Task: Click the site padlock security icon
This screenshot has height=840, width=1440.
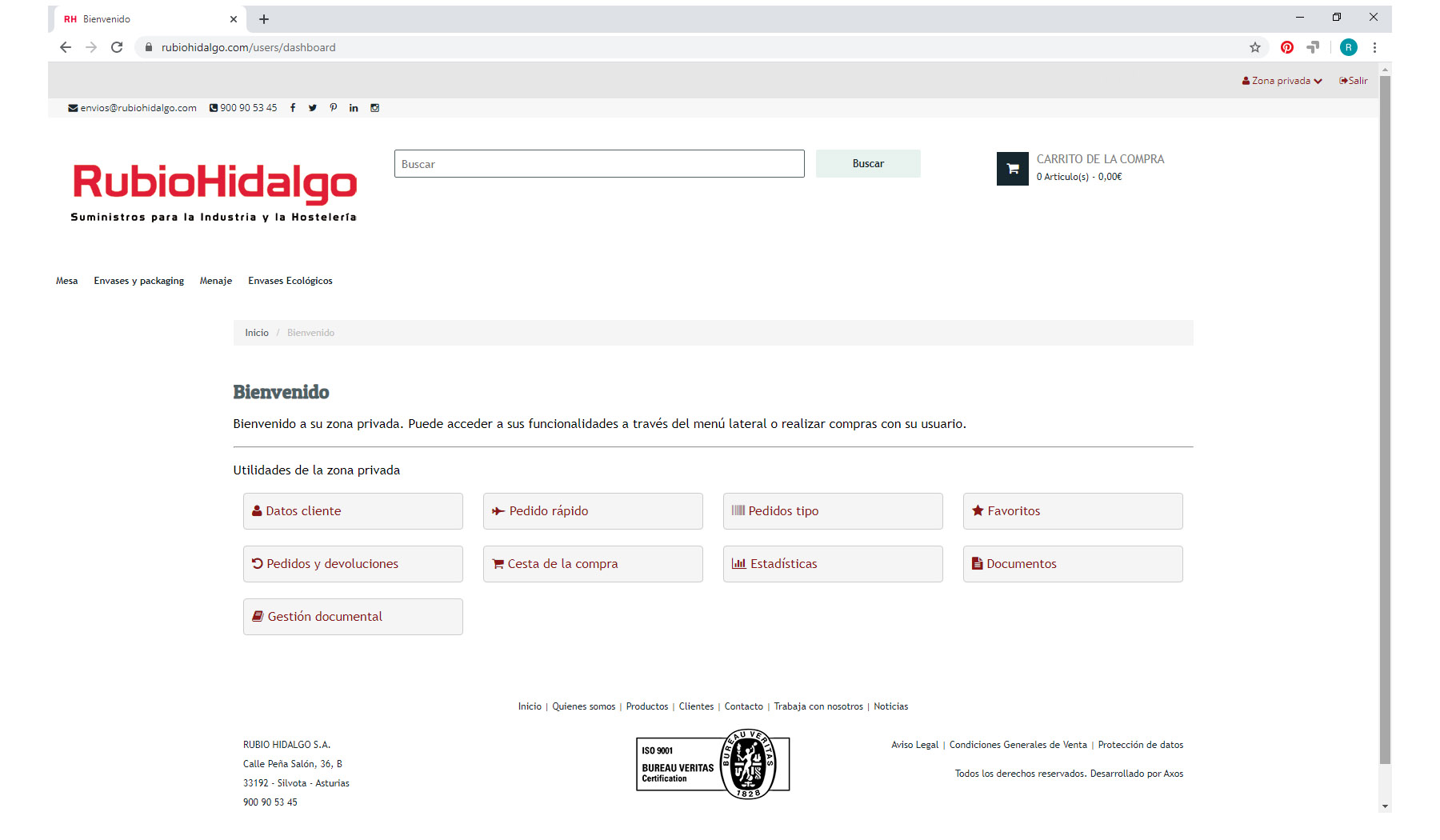Action: tap(148, 47)
